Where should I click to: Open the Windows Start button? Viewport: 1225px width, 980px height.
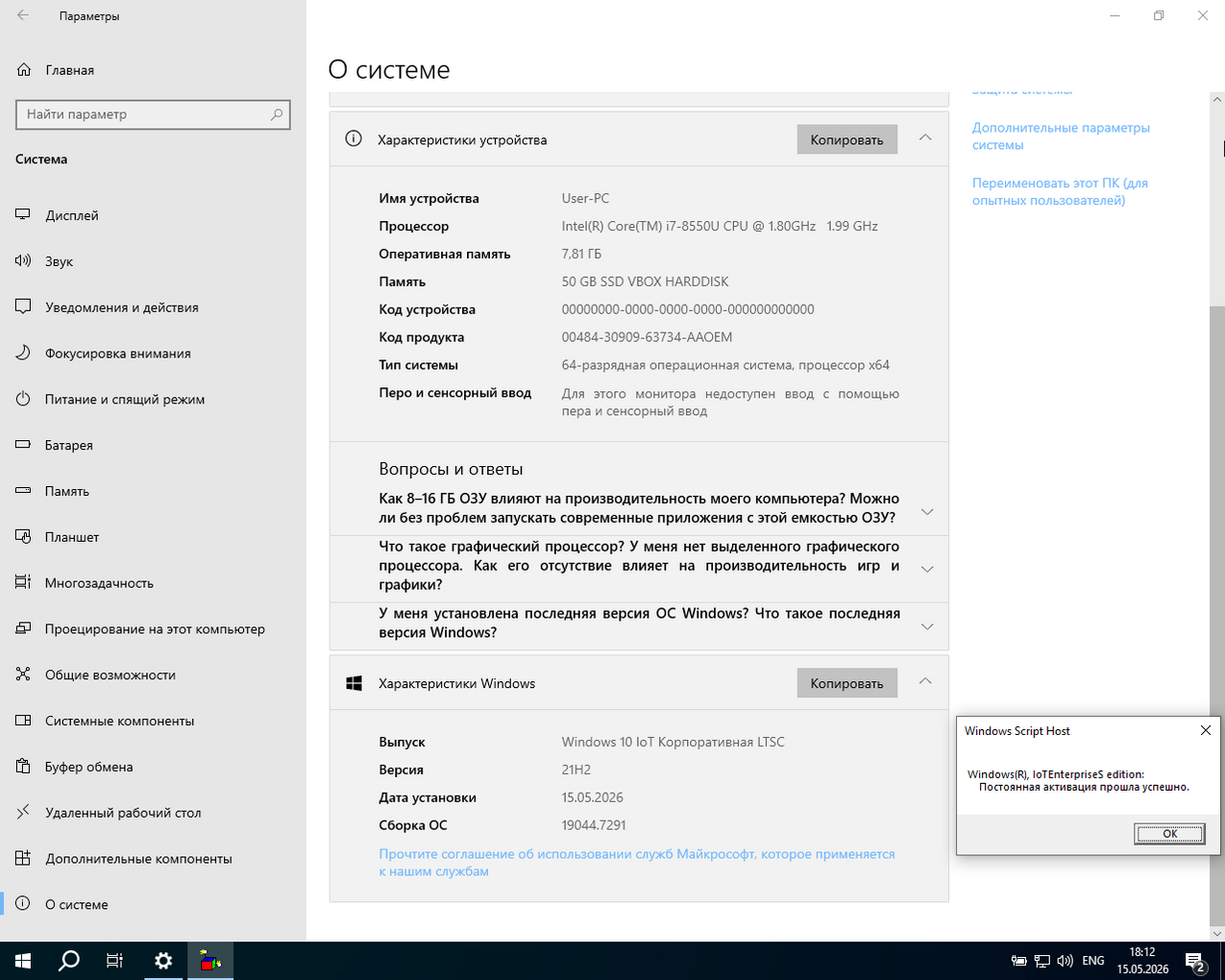click(23, 961)
